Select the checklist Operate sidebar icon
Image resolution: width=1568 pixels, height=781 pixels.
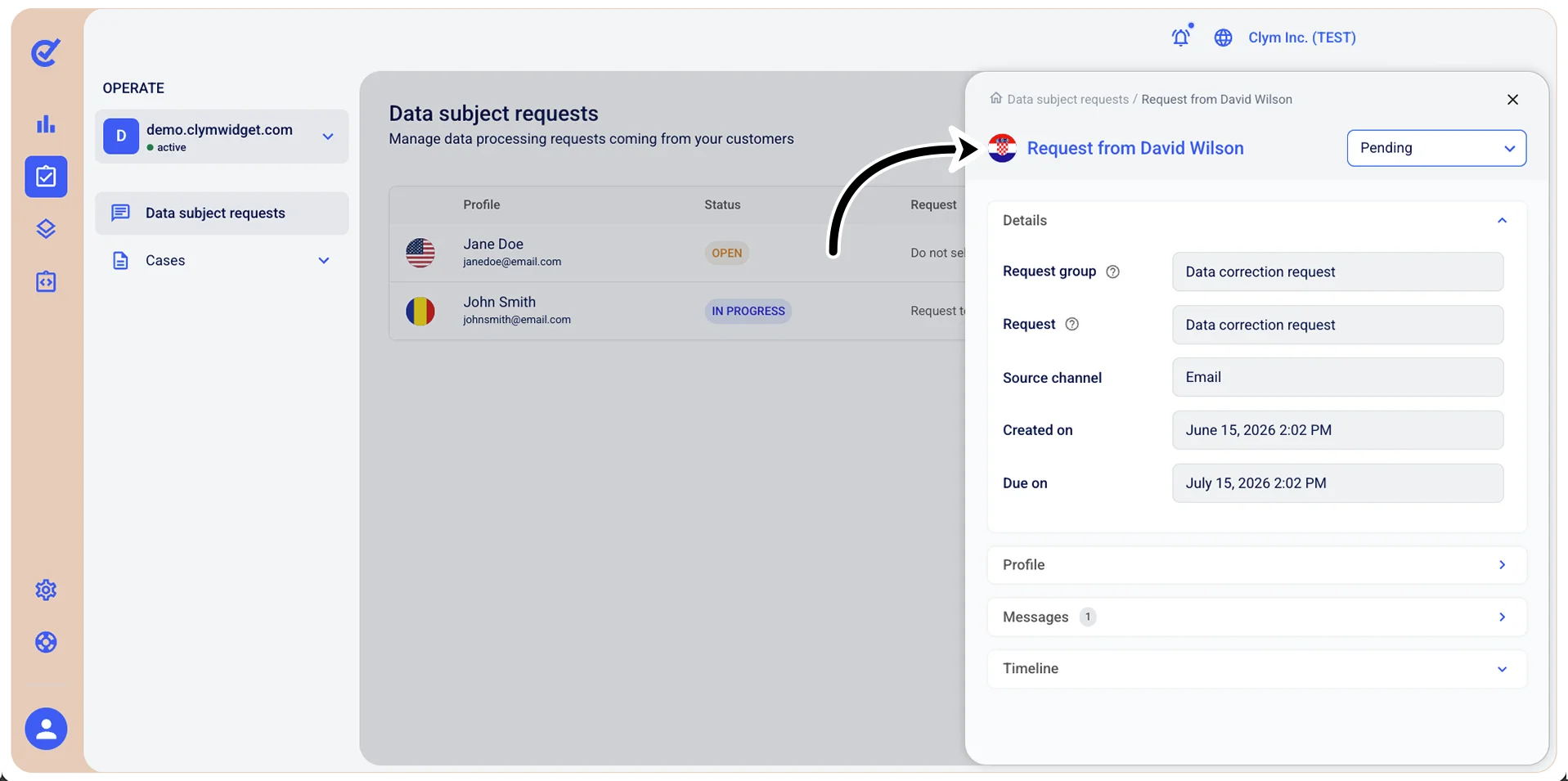[x=46, y=177]
